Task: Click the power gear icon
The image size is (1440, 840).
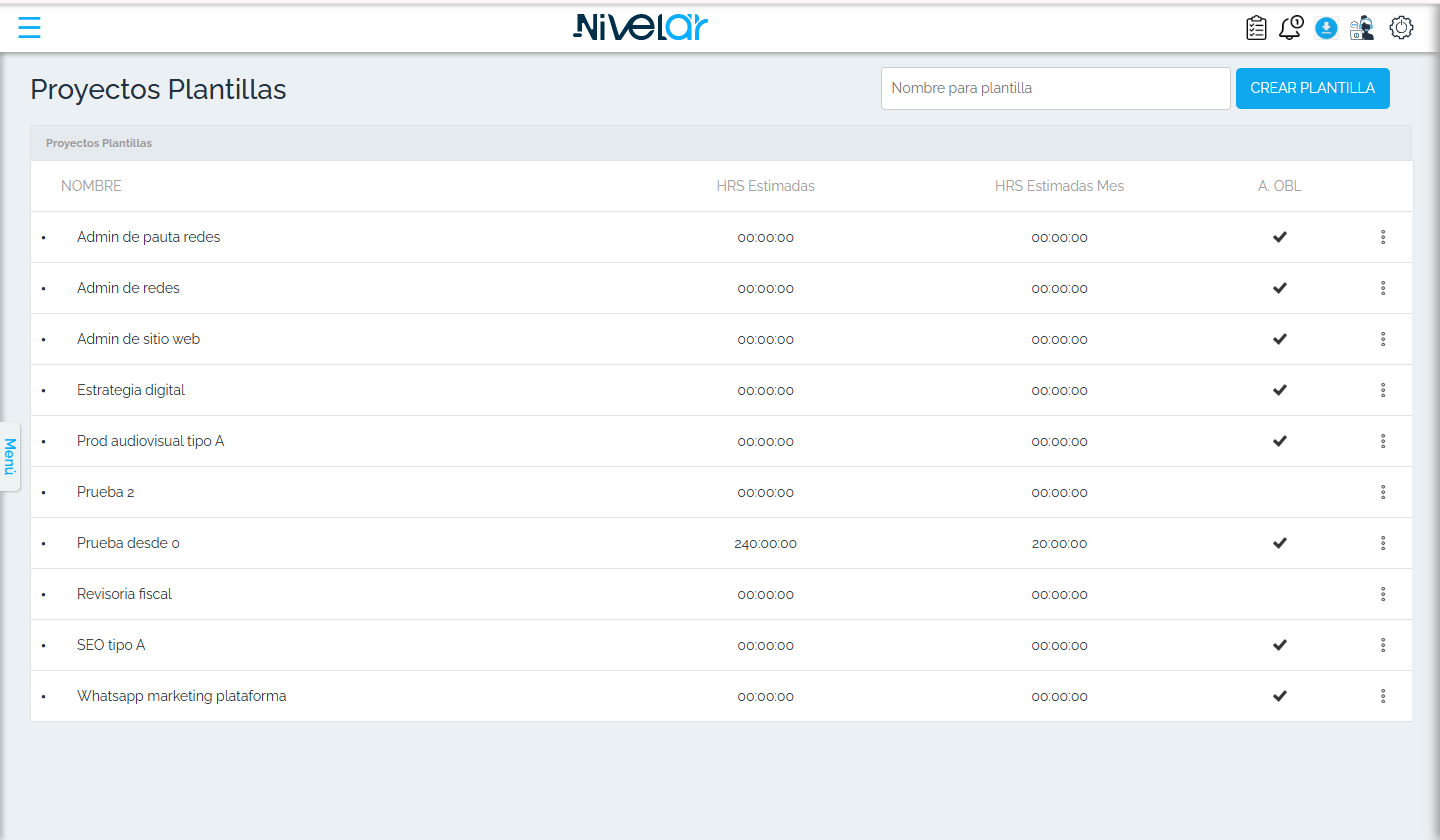Action: pyautogui.click(x=1401, y=28)
